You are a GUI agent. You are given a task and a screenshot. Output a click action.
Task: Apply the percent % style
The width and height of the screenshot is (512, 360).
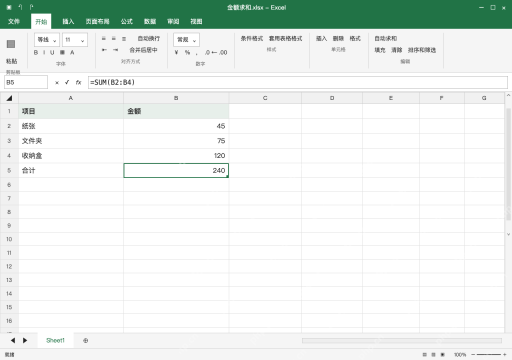(x=187, y=52)
